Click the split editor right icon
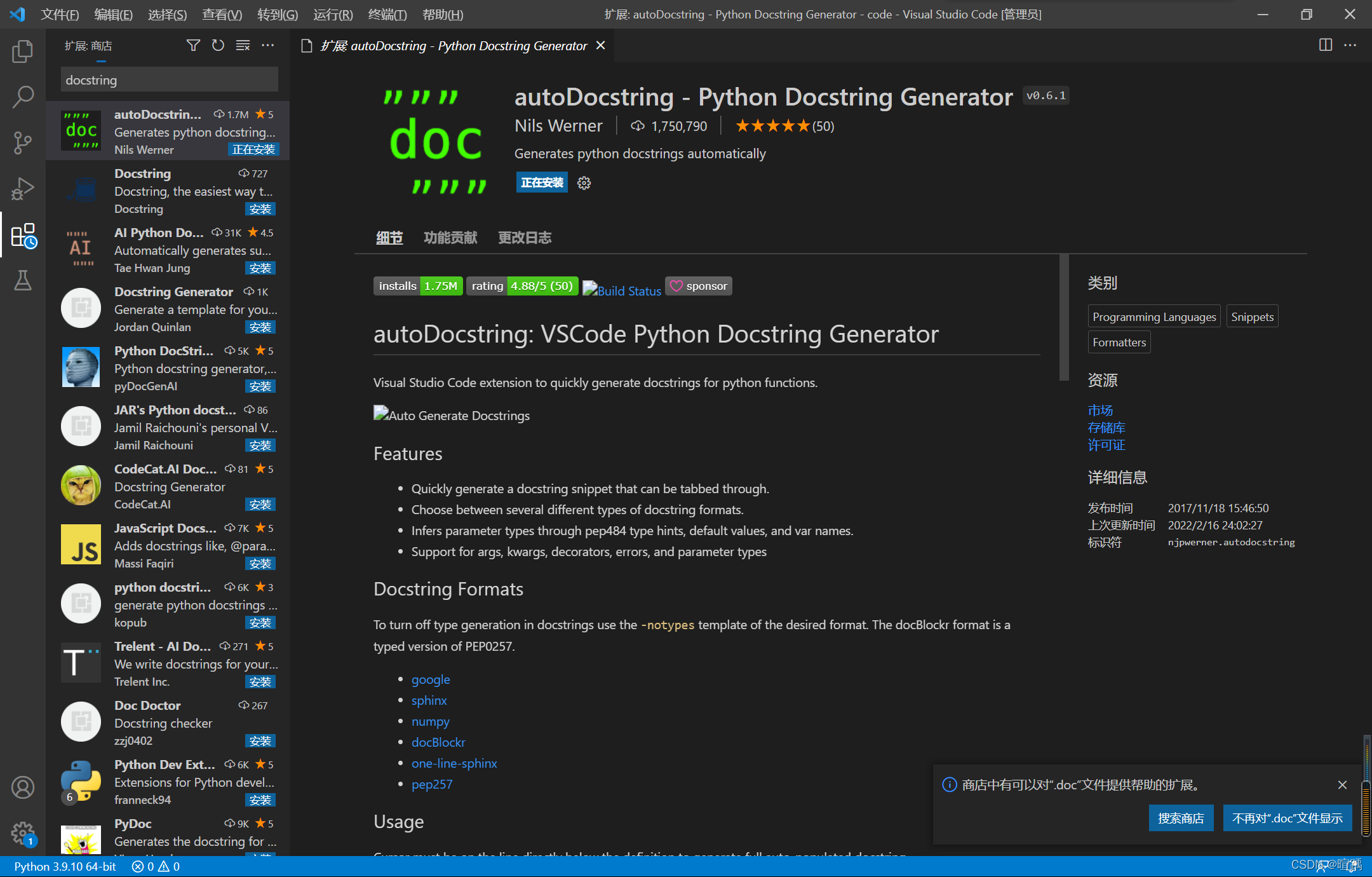1372x877 pixels. pyautogui.click(x=1326, y=45)
